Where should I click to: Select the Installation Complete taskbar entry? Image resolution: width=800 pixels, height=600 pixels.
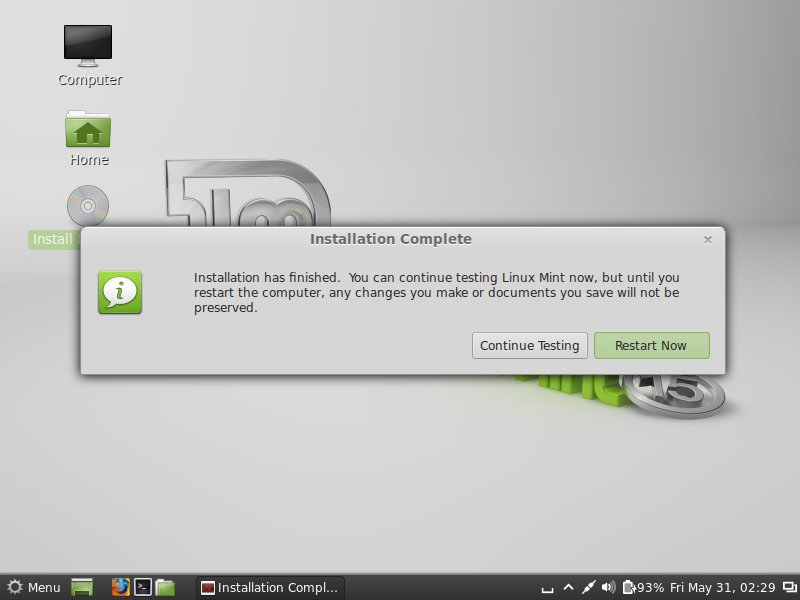pyautogui.click(x=269, y=587)
